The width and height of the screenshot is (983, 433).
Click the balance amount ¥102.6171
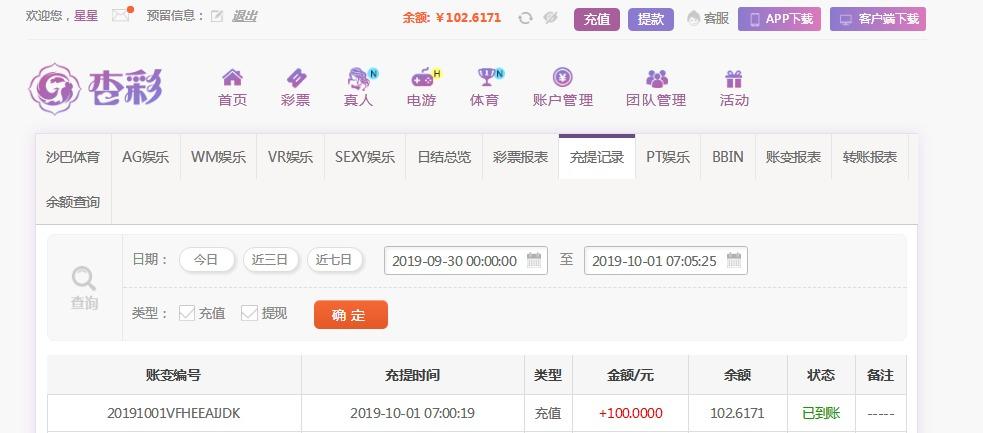click(468, 18)
